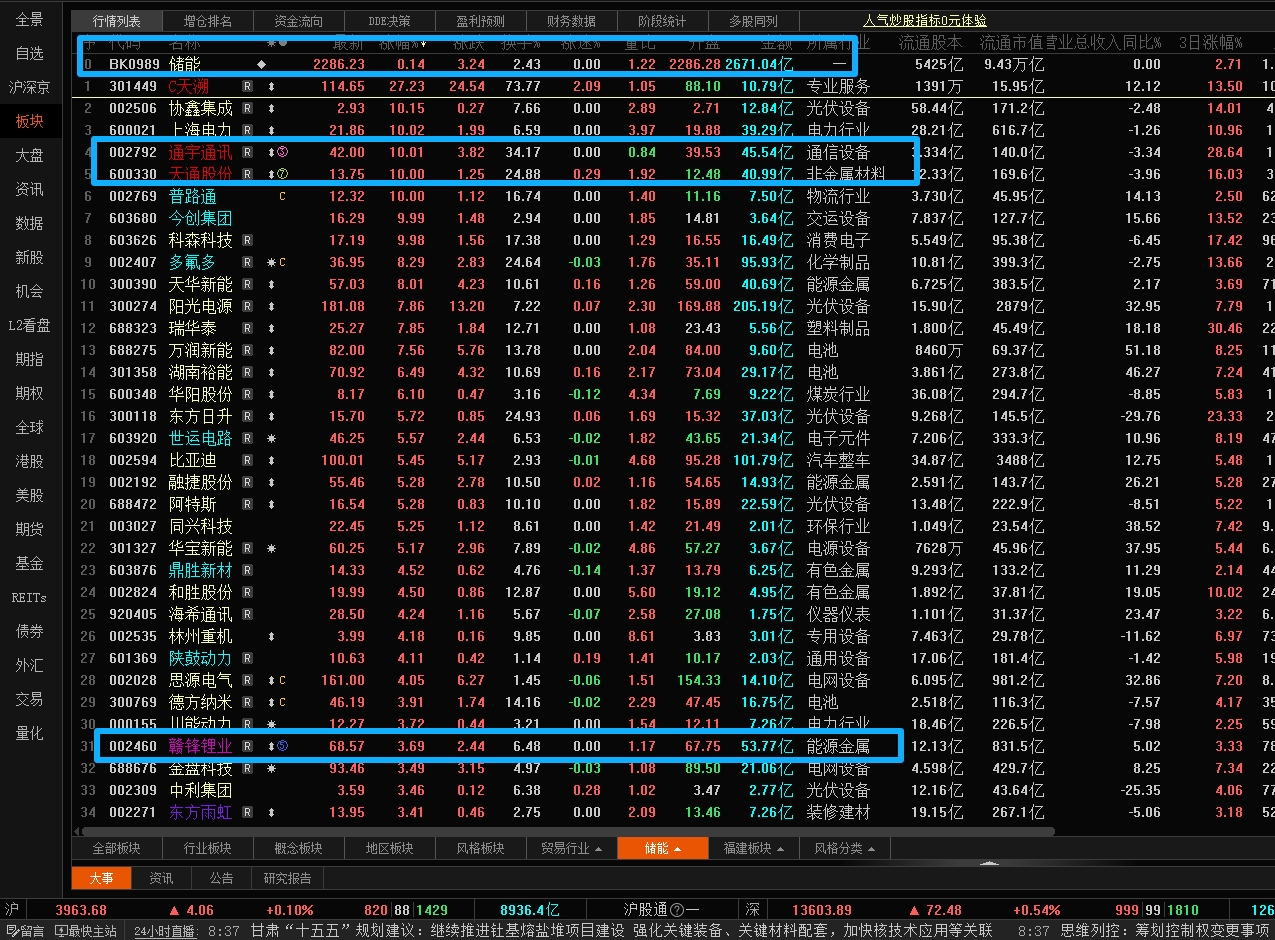Viewport: 1275px width, 940px height.
Task: Switch to the 增仓排名 tab
Action: (x=208, y=21)
